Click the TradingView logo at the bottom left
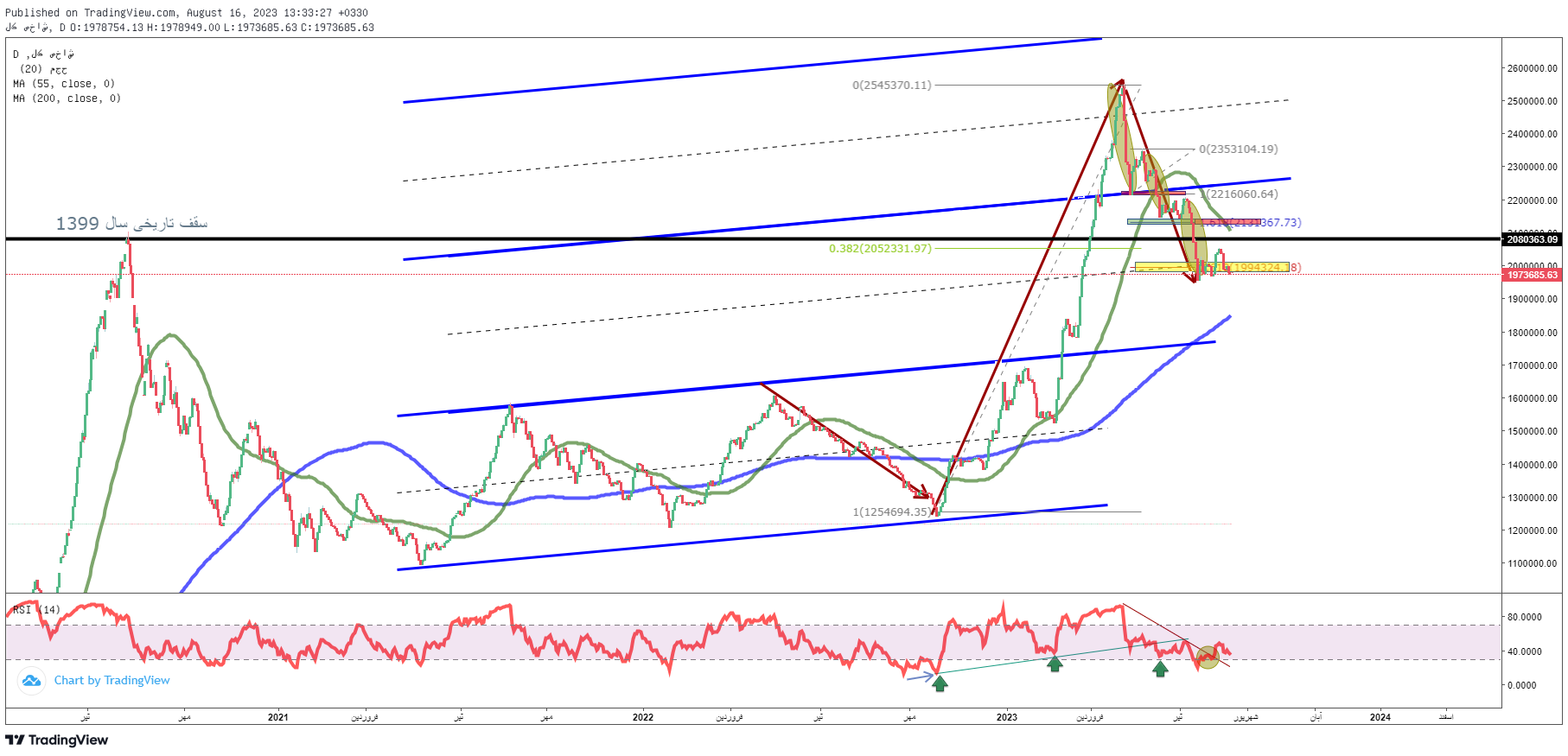The image size is (1568, 756). tap(57, 740)
